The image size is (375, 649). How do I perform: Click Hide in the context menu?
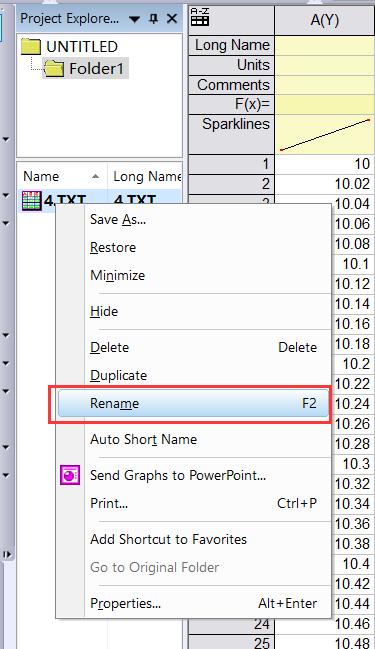pyautogui.click(x=104, y=311)
